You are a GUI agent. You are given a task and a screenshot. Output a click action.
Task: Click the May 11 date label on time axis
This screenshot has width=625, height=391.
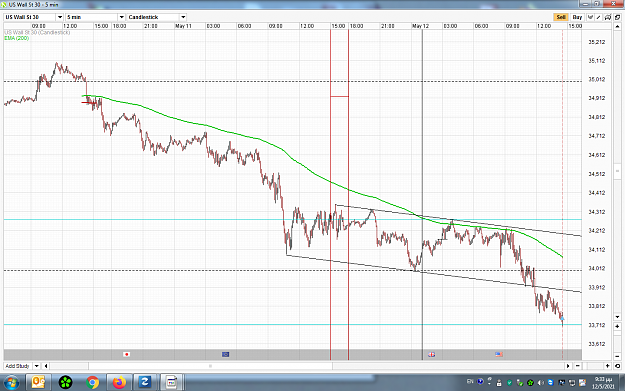[183, 26]
